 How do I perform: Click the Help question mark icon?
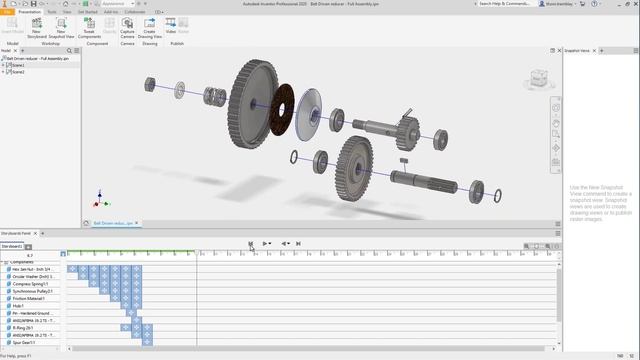coord(594,4)
